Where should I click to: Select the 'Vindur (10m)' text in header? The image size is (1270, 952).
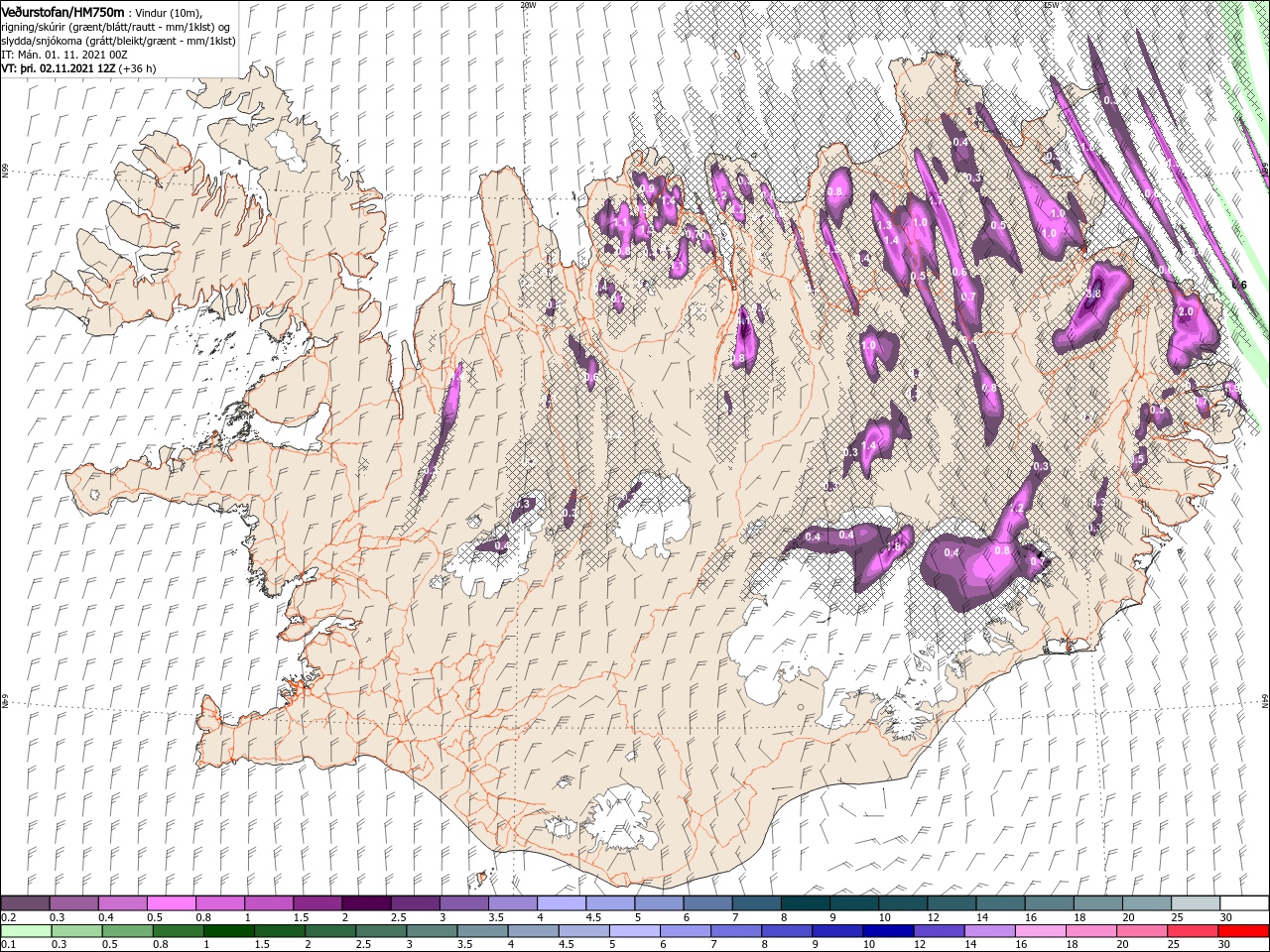click(x=169, y=12)
